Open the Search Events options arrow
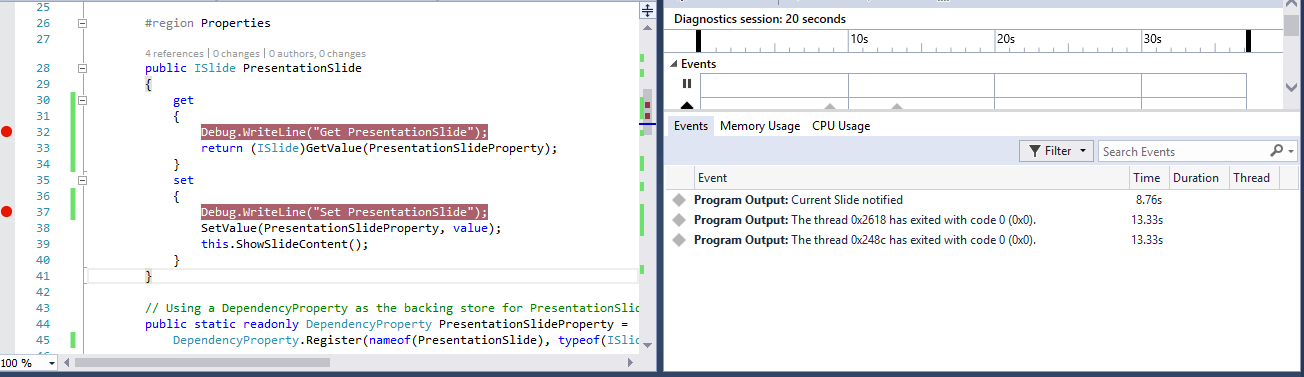Viewport: 1304px width, 377px height. coord(1292,152)
